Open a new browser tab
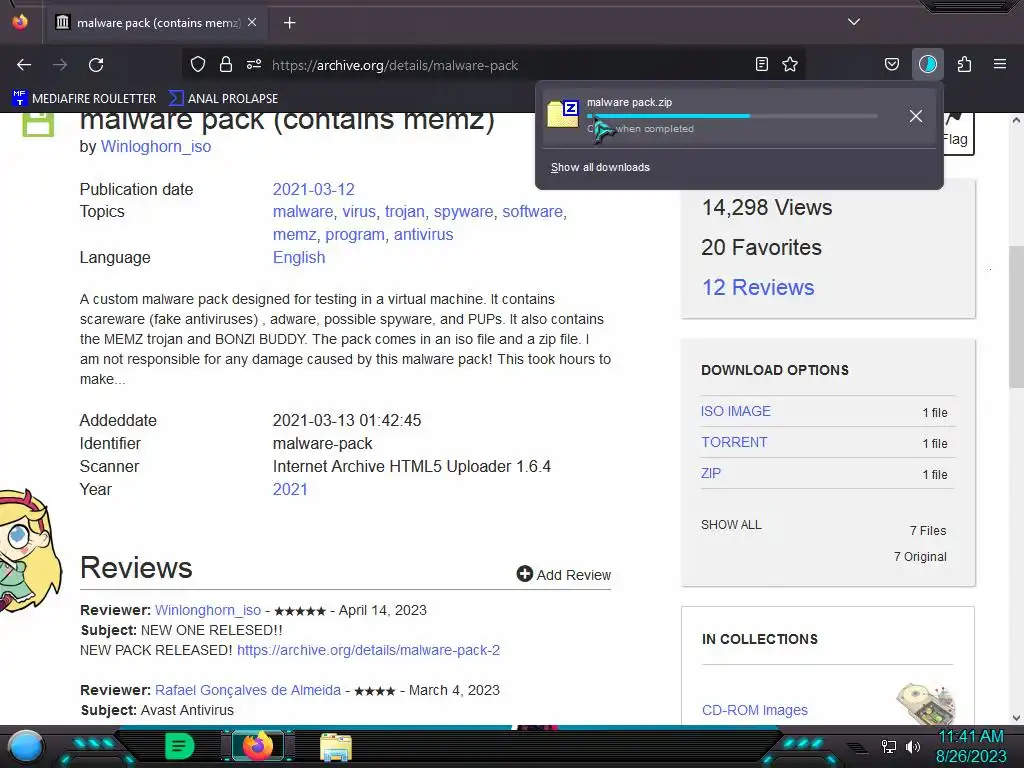The image size is (1024, 768). point(289,23)
